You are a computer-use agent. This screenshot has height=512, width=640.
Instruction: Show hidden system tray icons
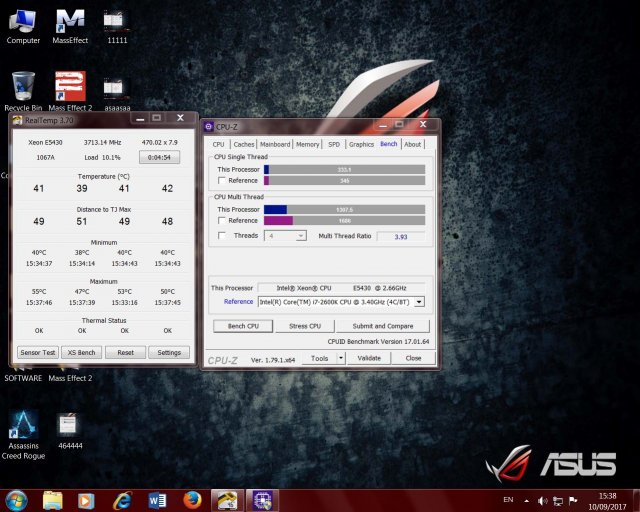[x=526, y=499]
